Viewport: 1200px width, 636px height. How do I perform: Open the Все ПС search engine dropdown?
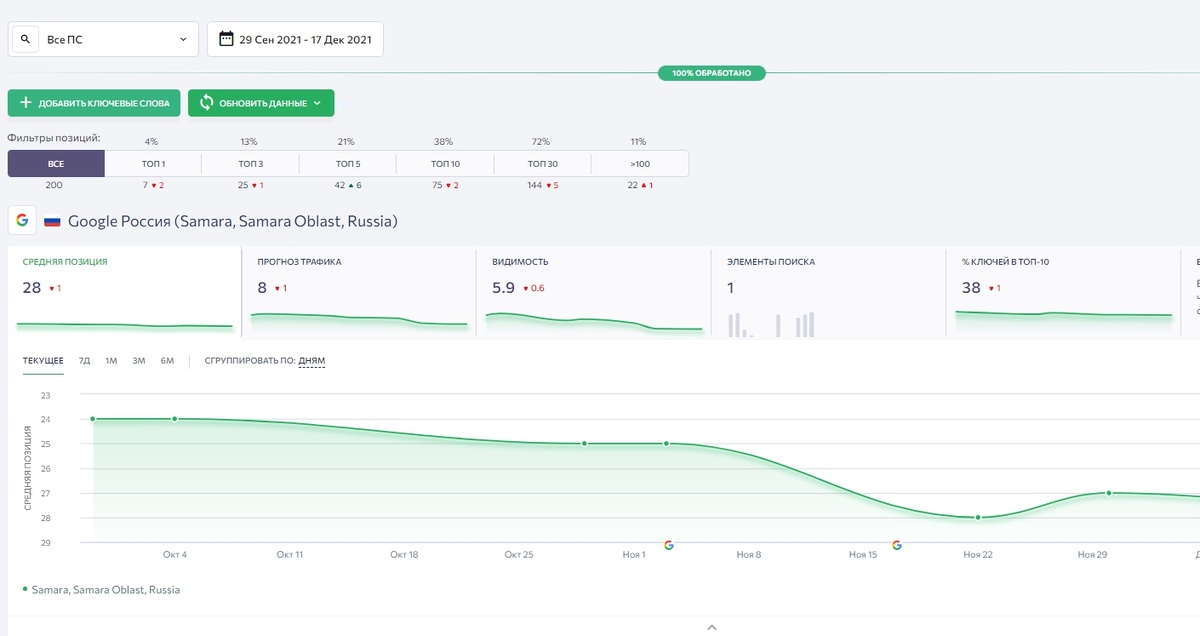point(103,39)
